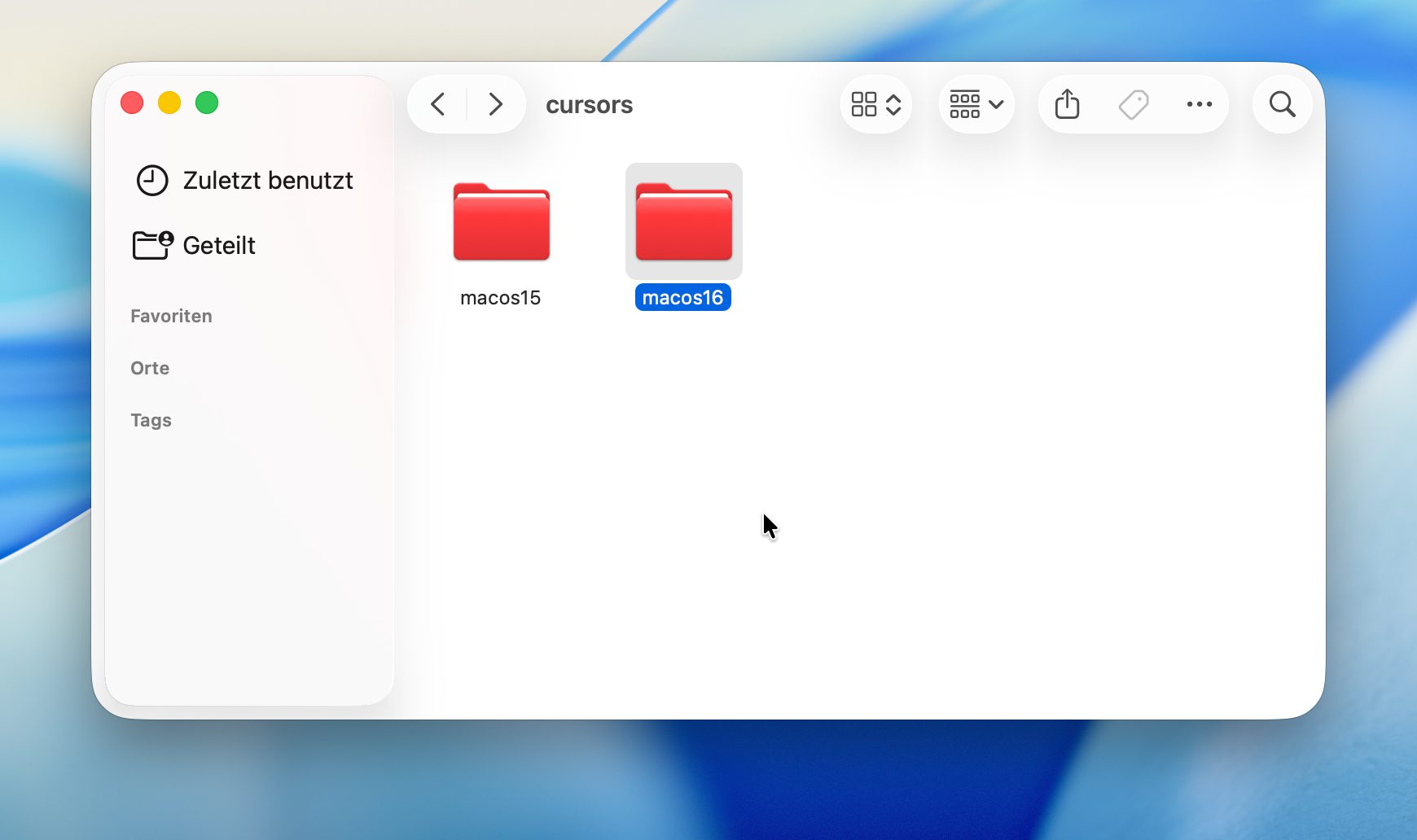This screenshot has height=840, width=1417.
Task: Close the Finder window with red button
Action: pos(132,103)
